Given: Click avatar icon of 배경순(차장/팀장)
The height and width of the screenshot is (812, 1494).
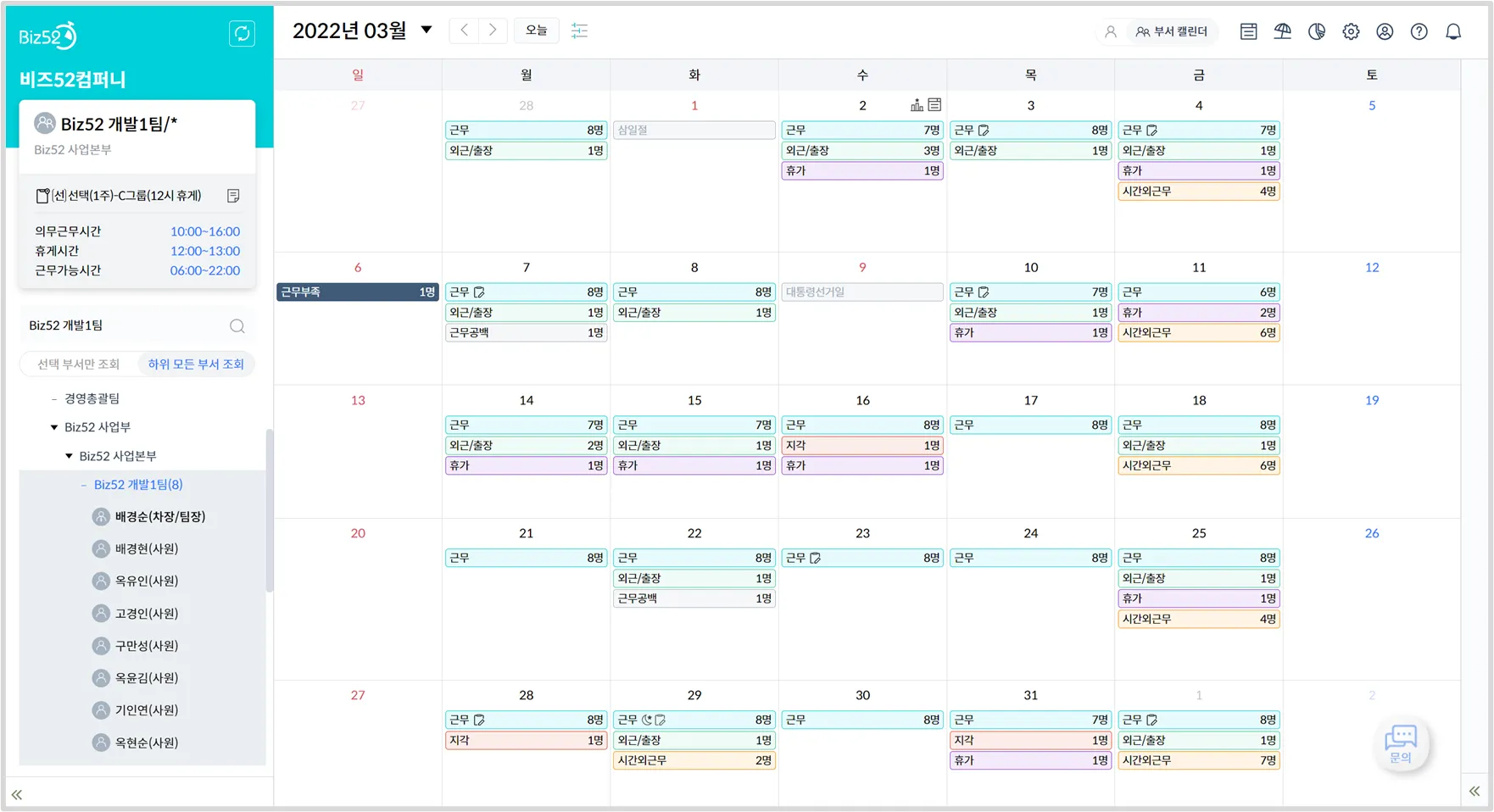Looking at the screenshot, I should [x=101, y=517].
